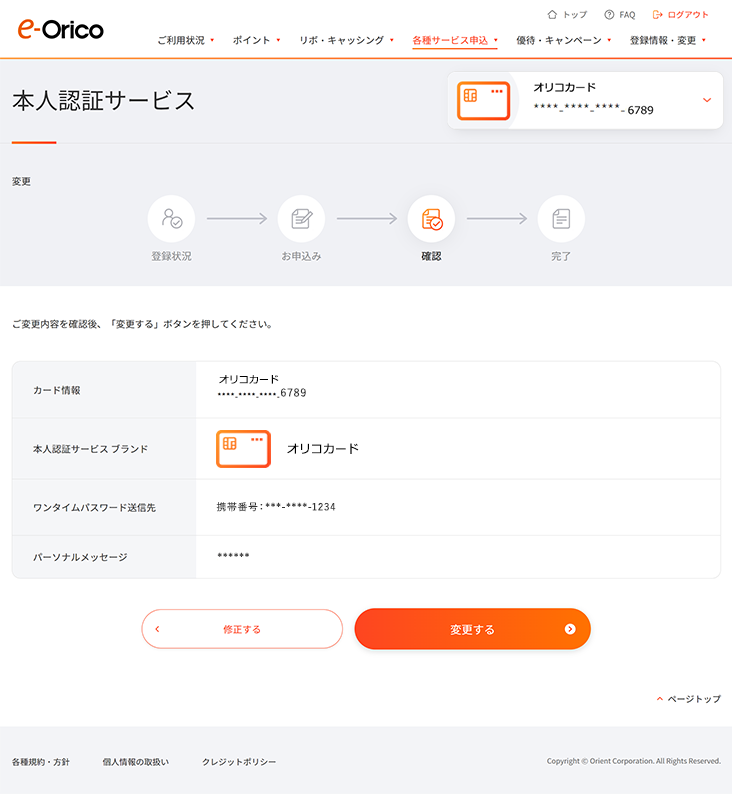Click the 修正する button

(x=242, y=629)
